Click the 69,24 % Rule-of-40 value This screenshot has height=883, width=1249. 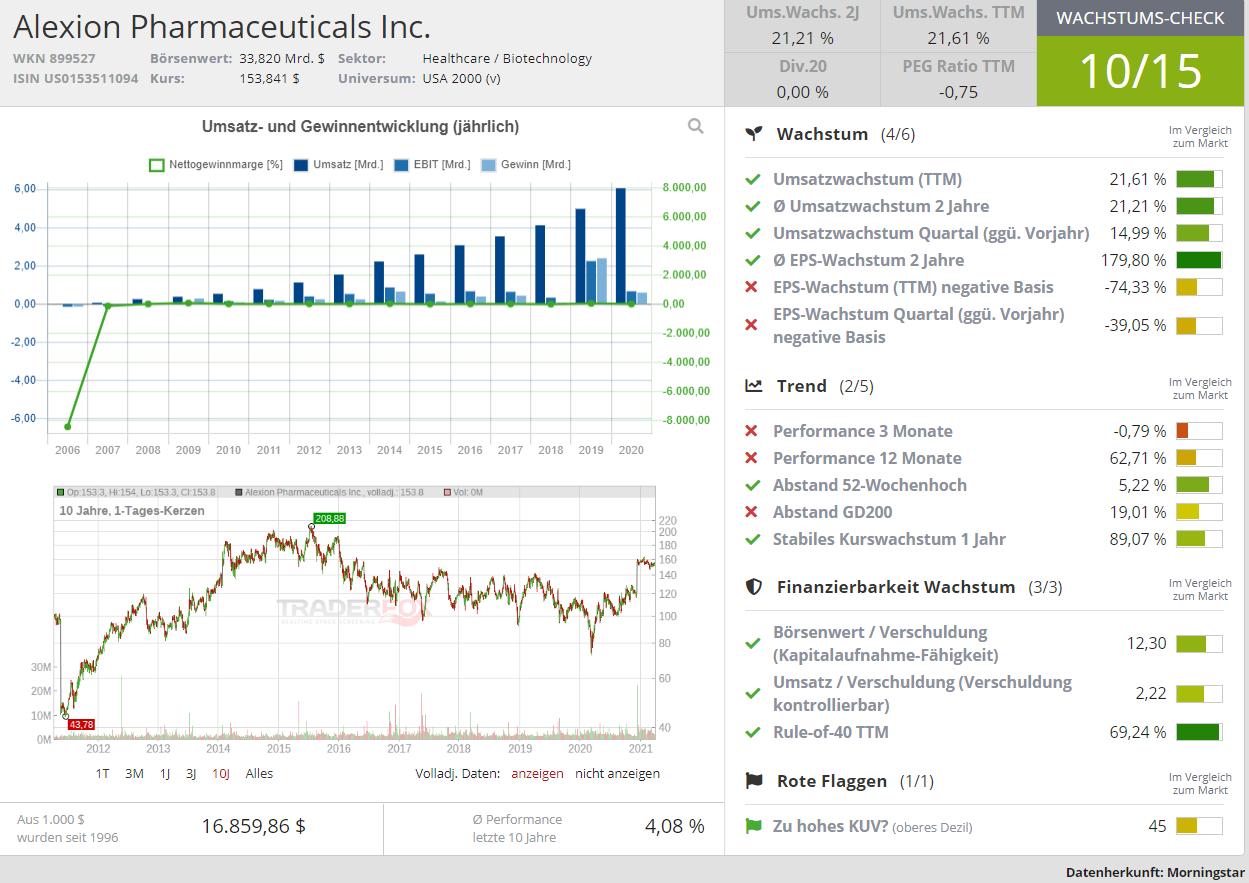click(x=1138, y=732)
